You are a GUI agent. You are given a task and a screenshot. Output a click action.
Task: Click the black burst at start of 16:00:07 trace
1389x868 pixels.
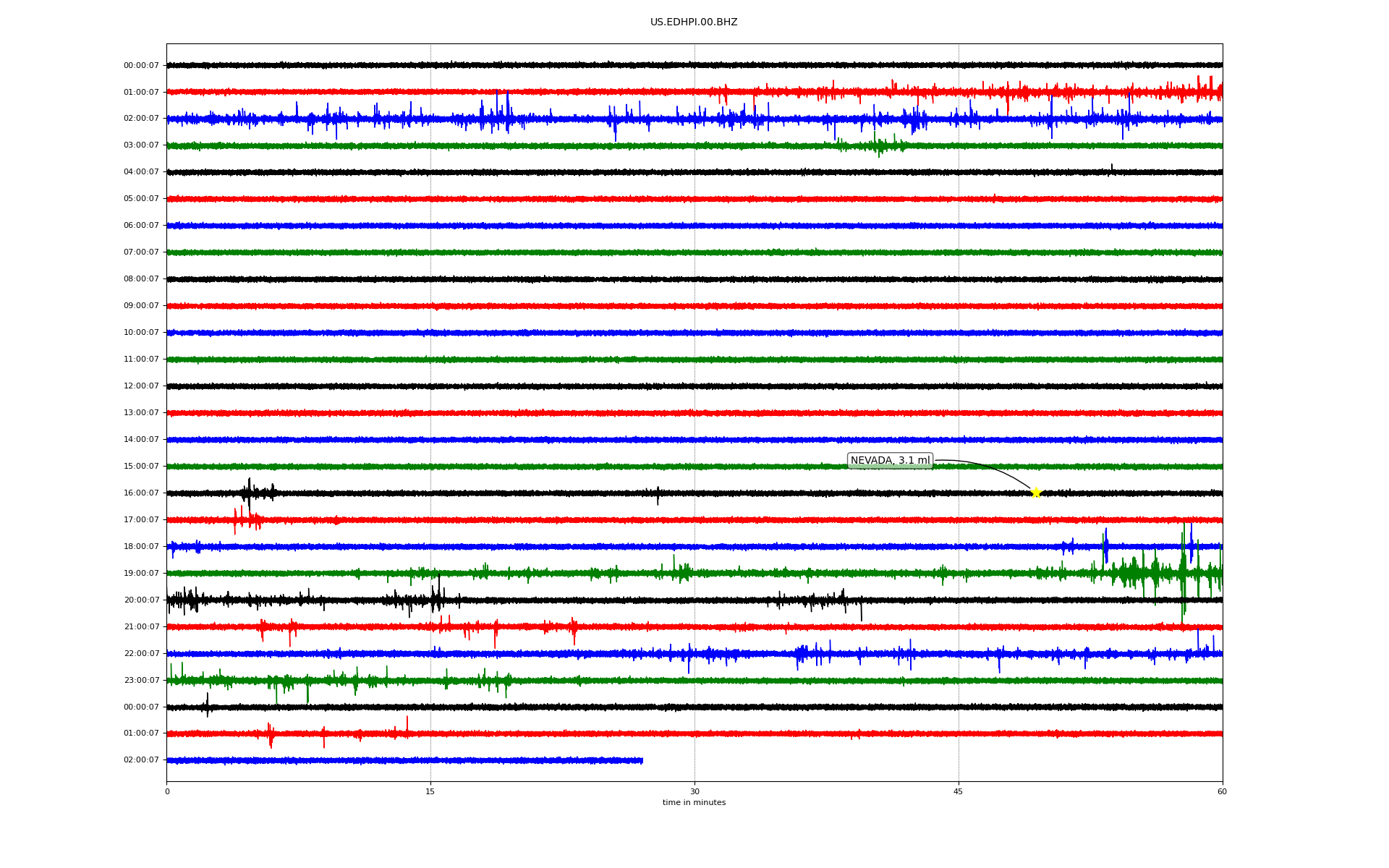(249, 493)
